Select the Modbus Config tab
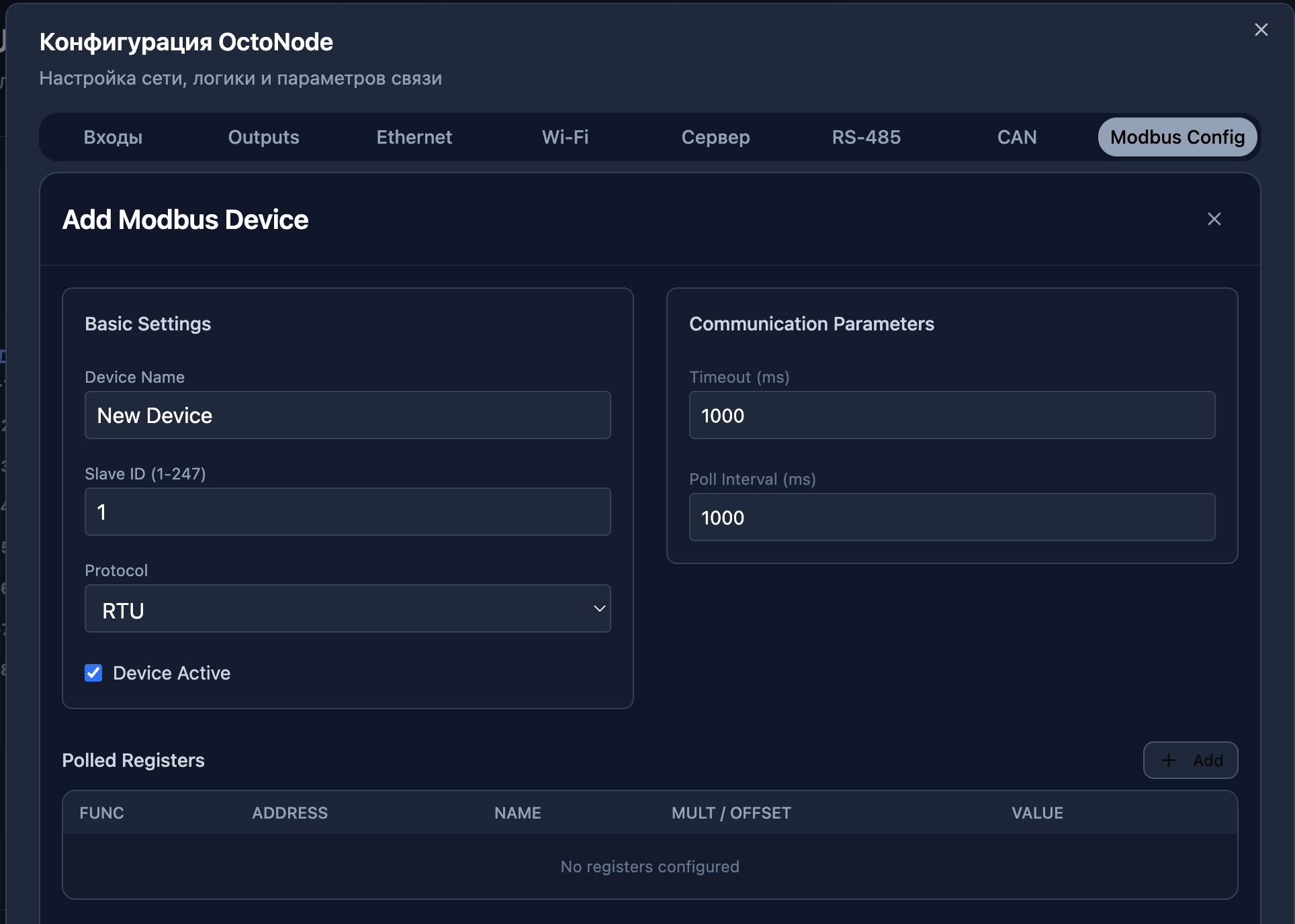The height and width of the screenshot is (924, 1295). click(x=1177, y=137)
